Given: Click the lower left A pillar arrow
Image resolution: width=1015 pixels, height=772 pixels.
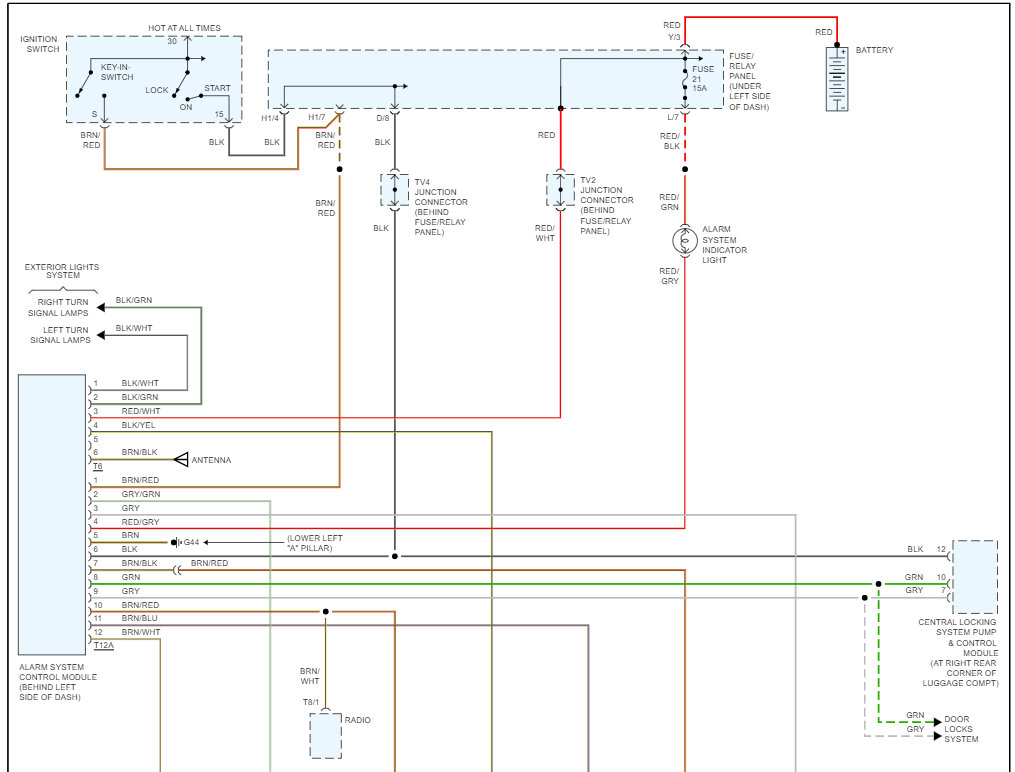Looking at the screenshot, I should [x=243, y=542].
